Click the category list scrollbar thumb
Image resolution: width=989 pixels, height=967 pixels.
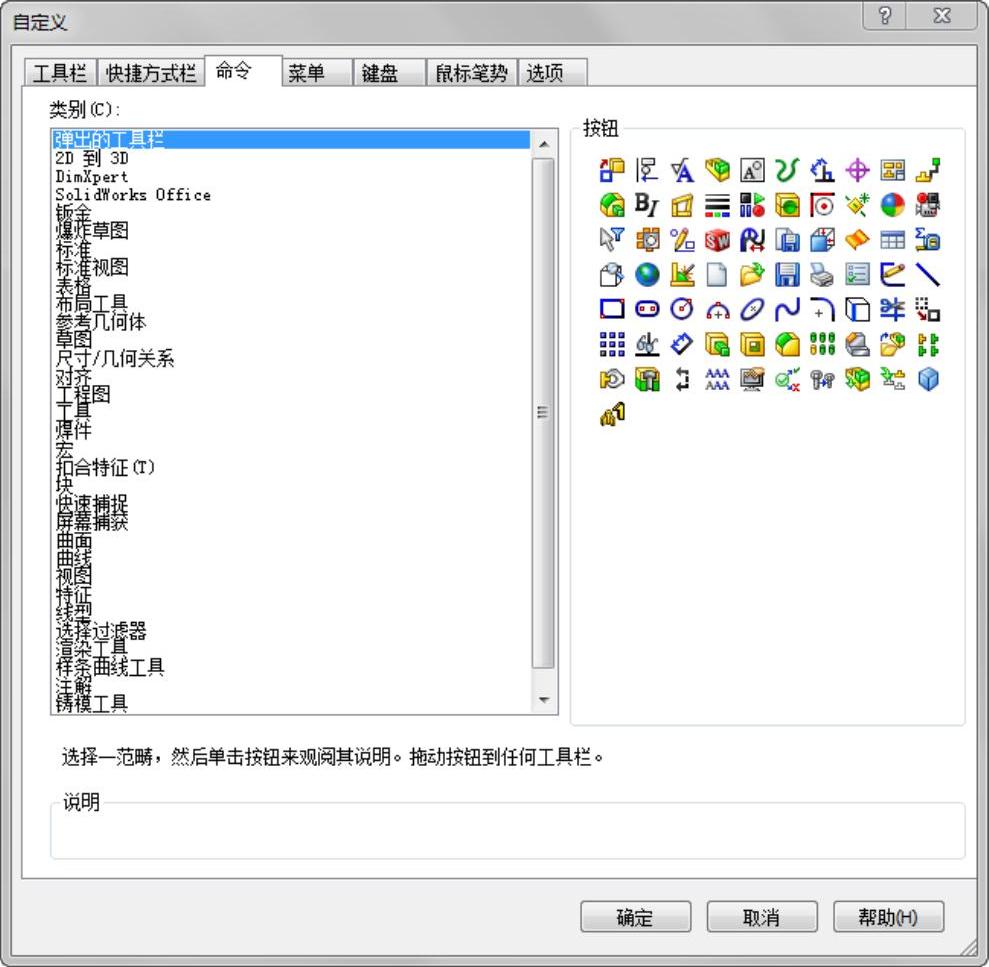tap(544, 413)
